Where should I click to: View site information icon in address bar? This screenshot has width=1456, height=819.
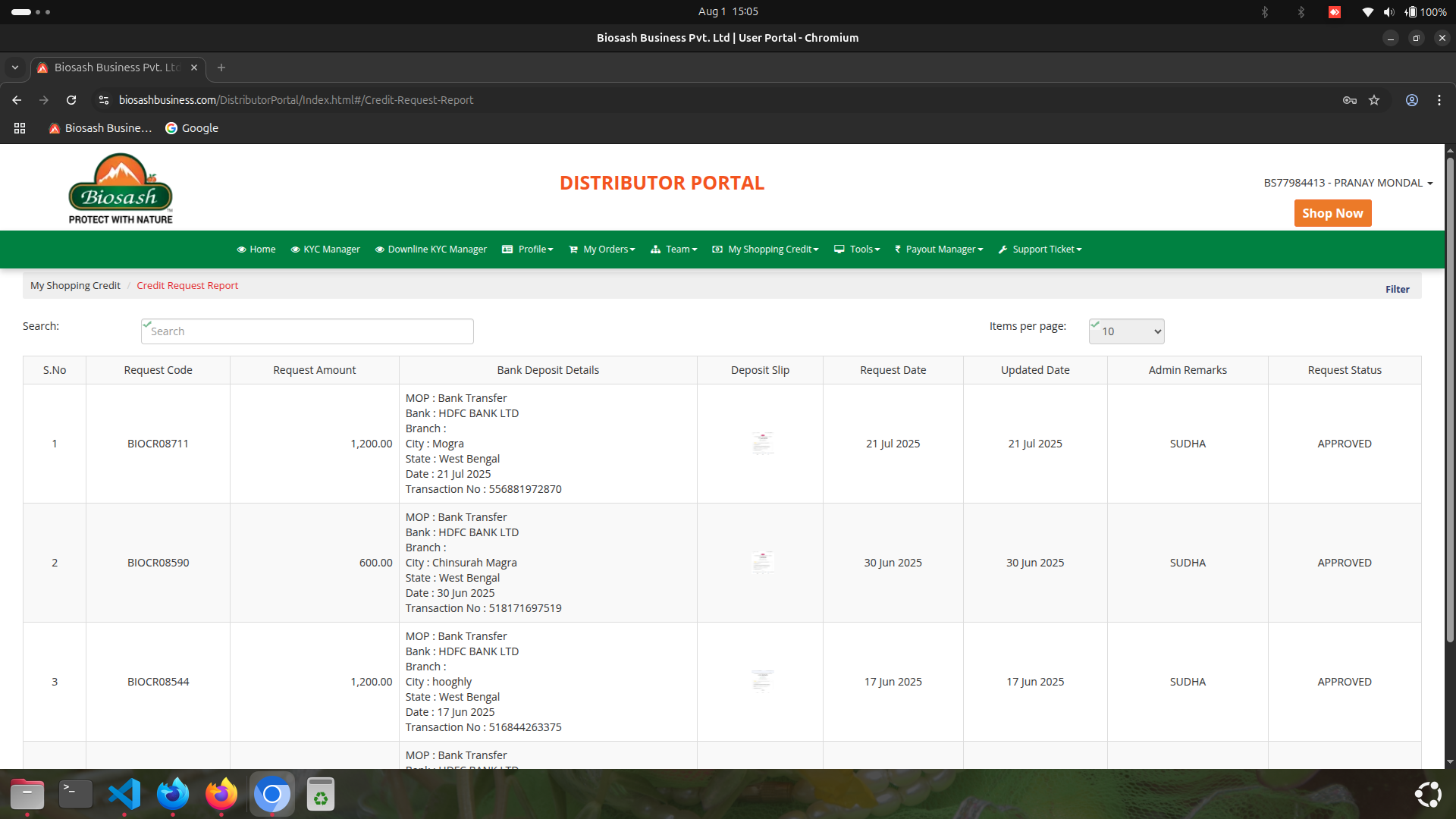tap(104, 100)
